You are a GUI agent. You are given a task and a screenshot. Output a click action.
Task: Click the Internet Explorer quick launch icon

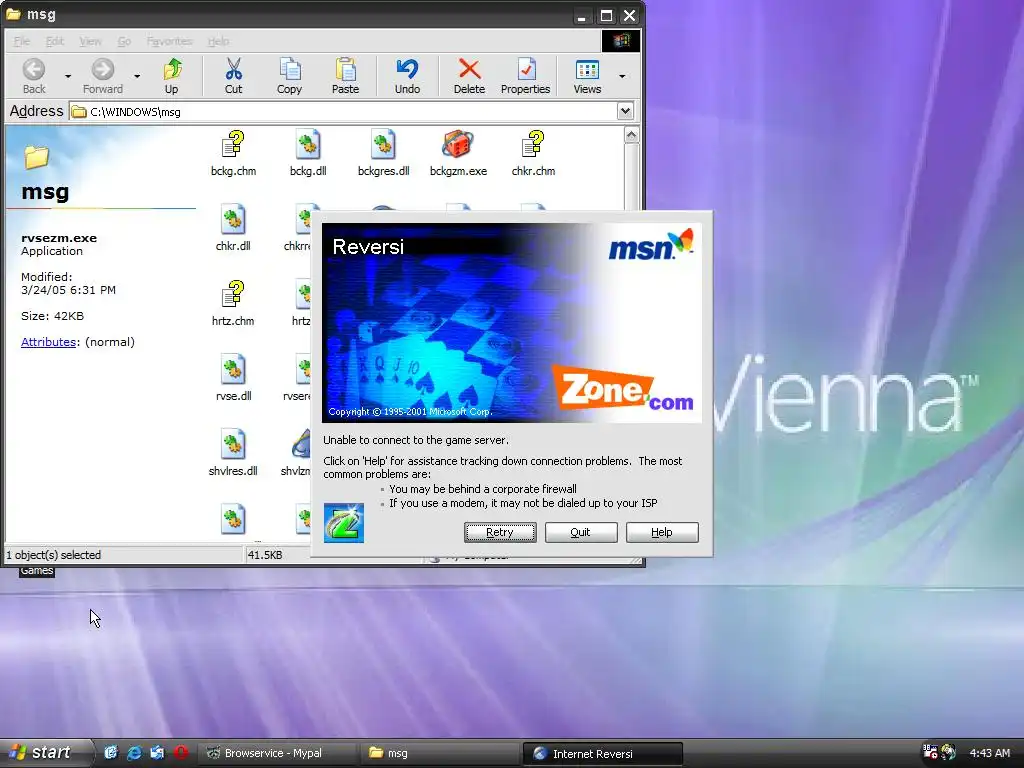(134, 753)
